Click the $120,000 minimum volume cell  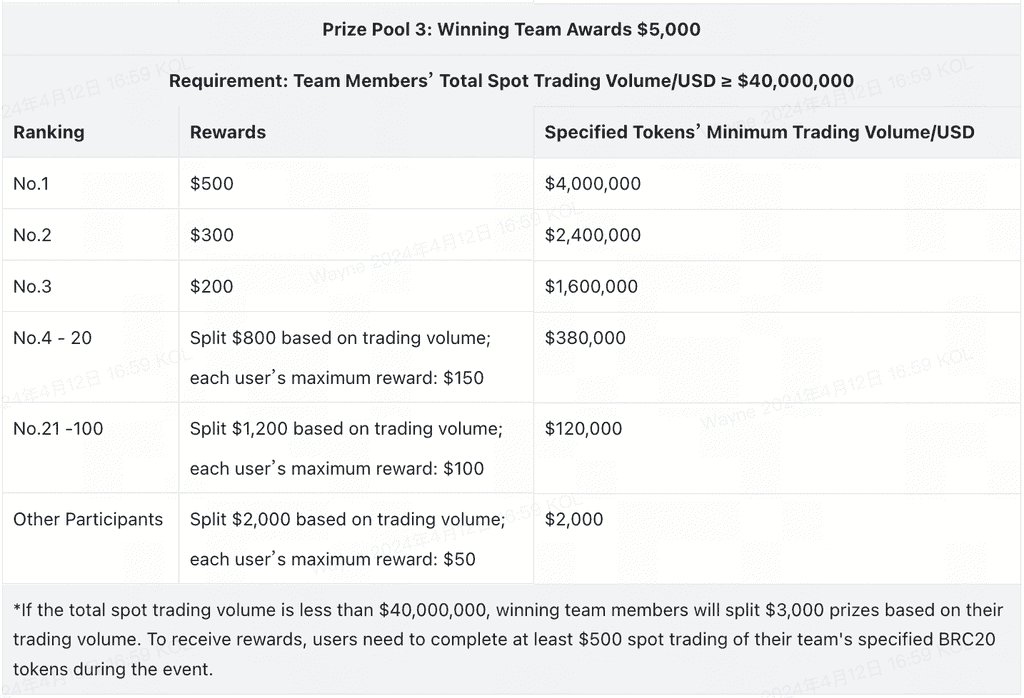[x=585, y=429]
